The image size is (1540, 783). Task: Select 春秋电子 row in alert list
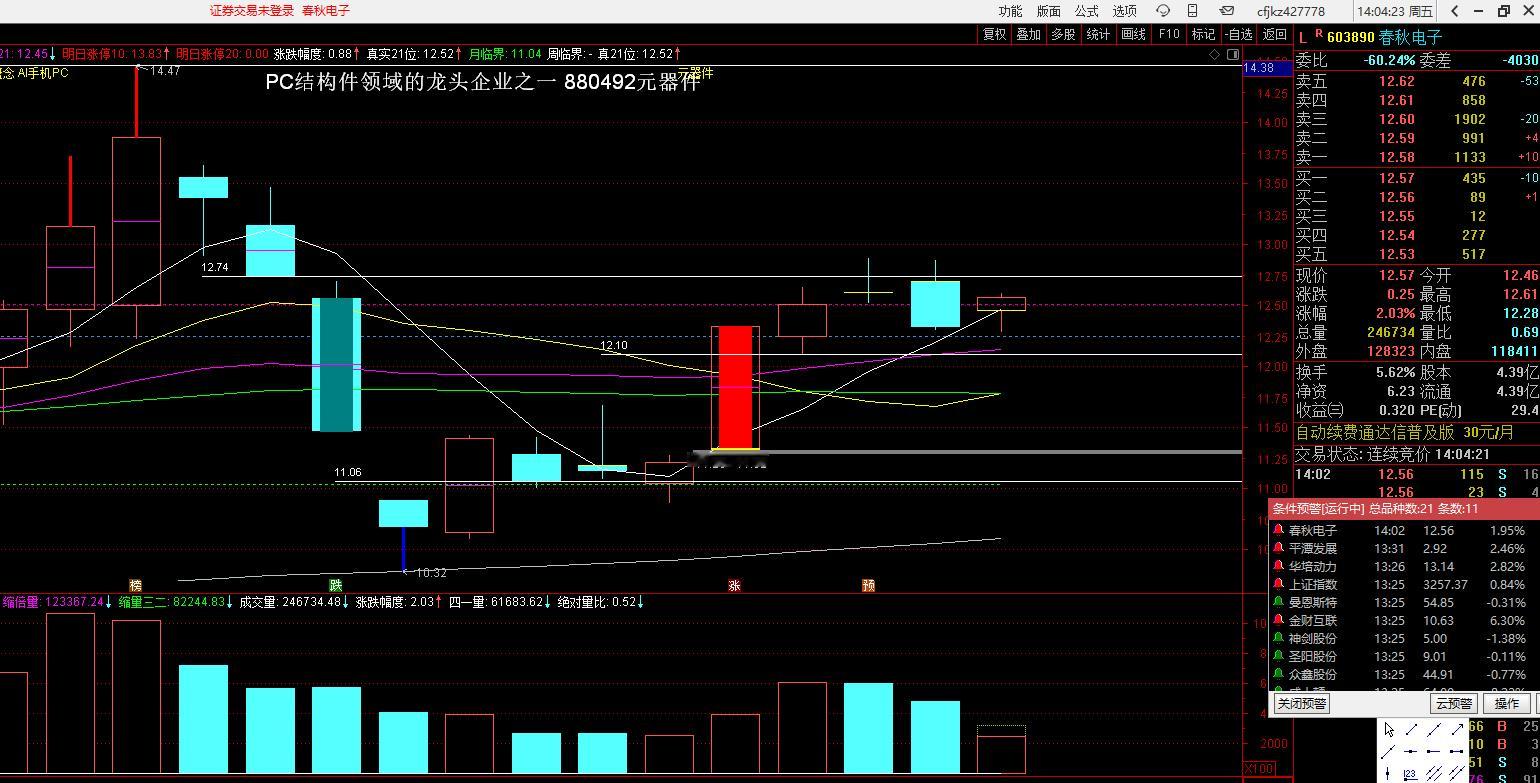(1404, 530)
